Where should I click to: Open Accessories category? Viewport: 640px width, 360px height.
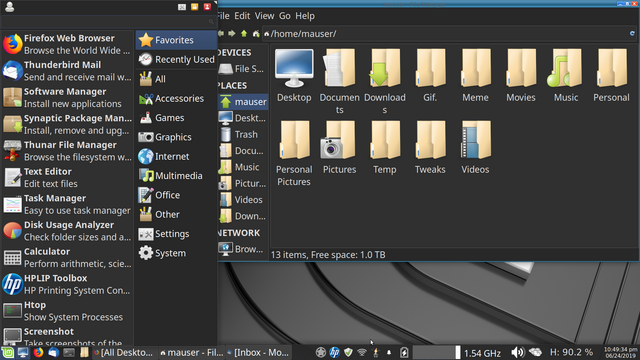pos(176,98)
